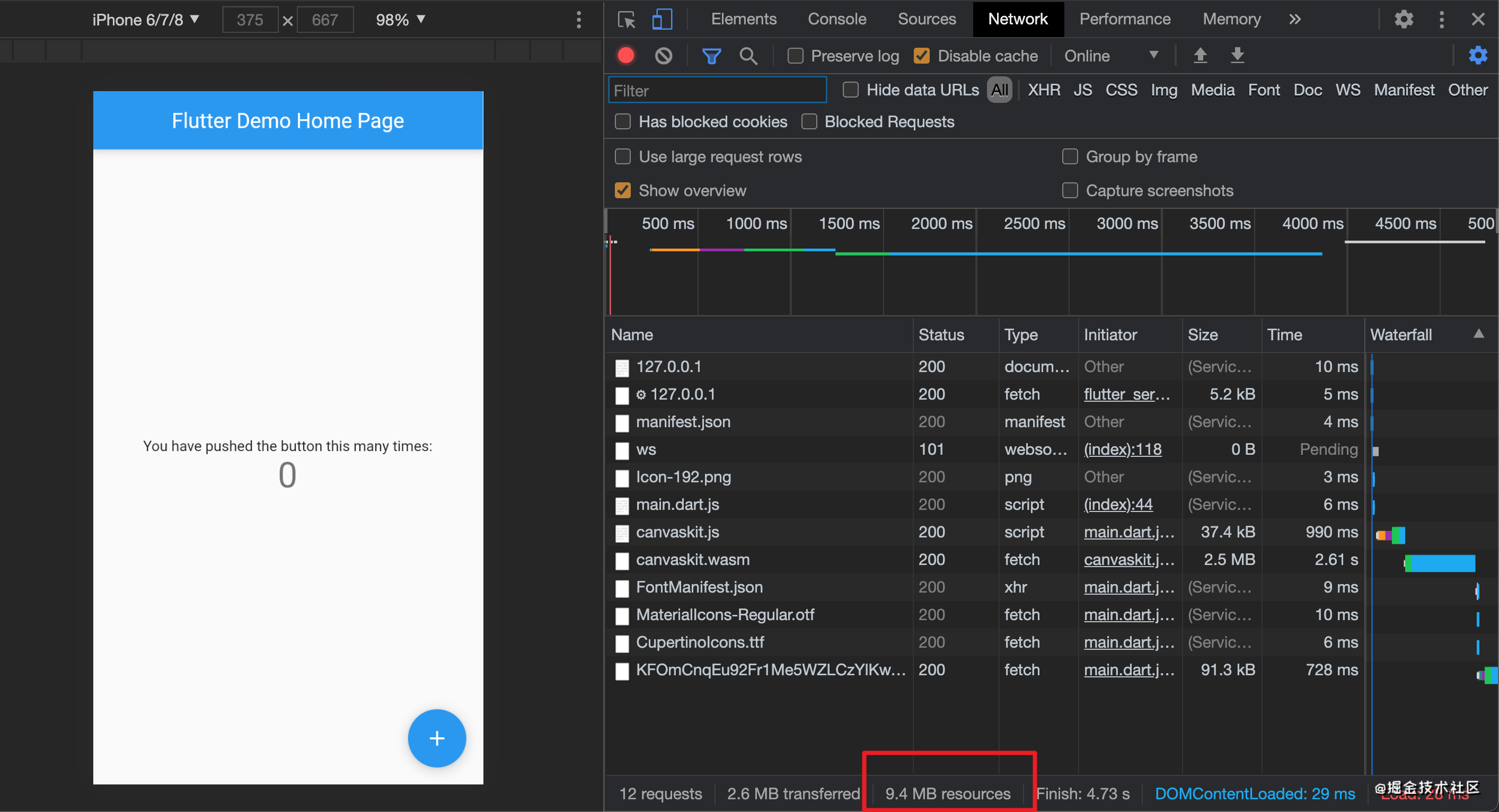Open flutter_ser... initiator link

pos(1126,394)
